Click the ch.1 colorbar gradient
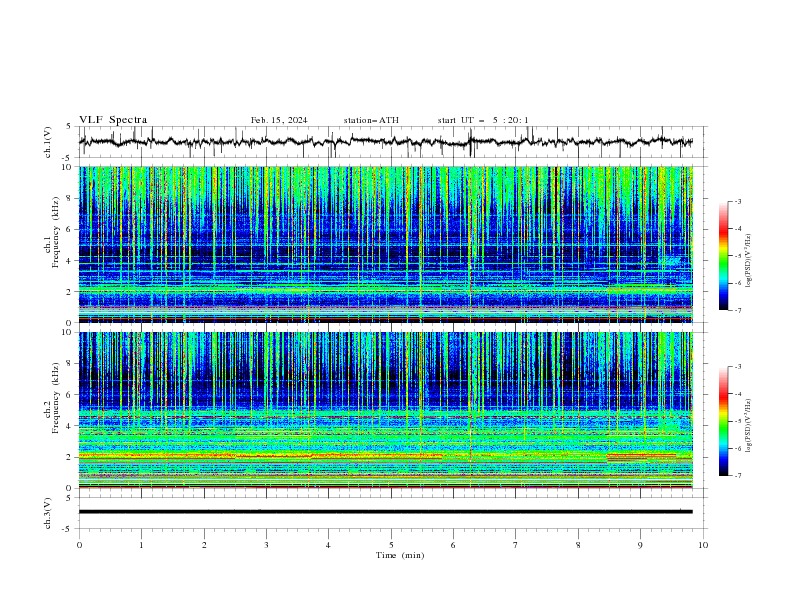792x612 pixels. tap(723, 256)
